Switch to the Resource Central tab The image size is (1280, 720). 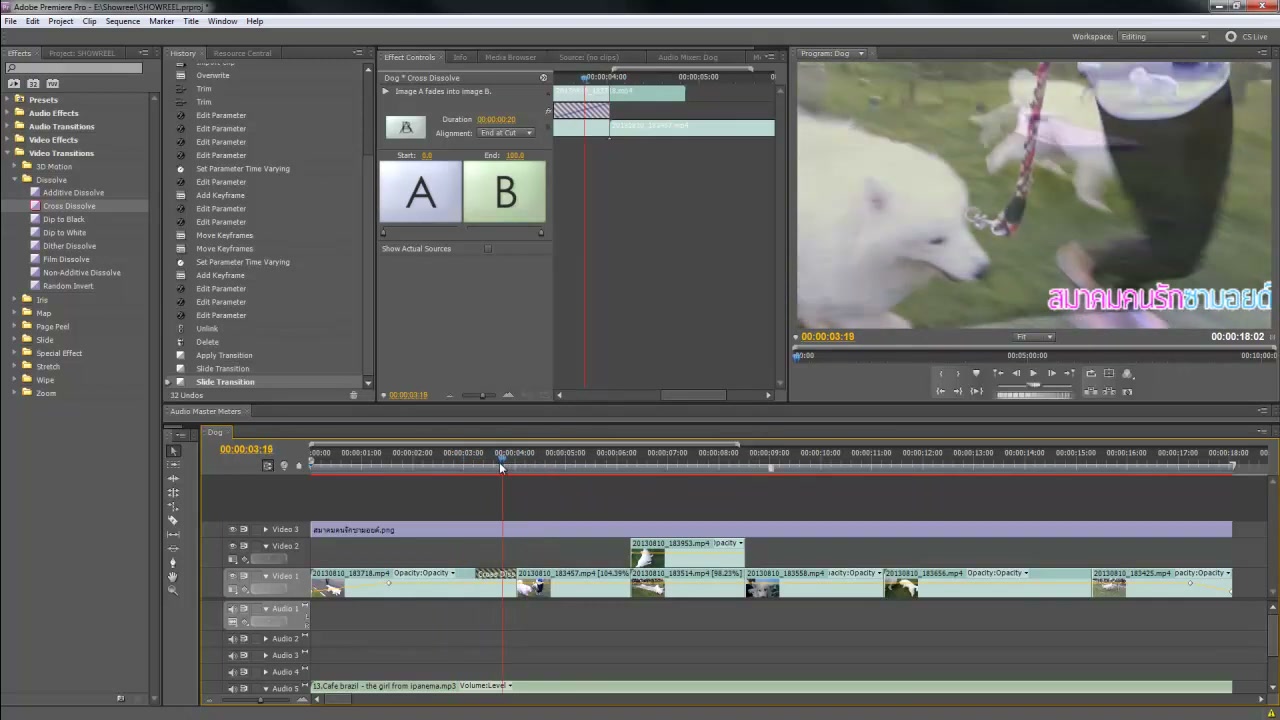[x=242, y=53]
